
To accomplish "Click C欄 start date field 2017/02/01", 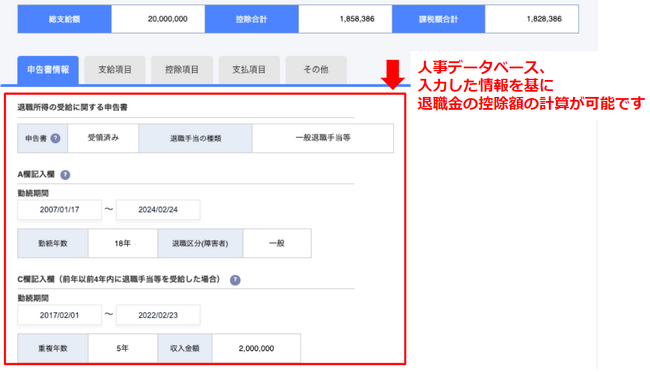I will [x=59, y=315].
